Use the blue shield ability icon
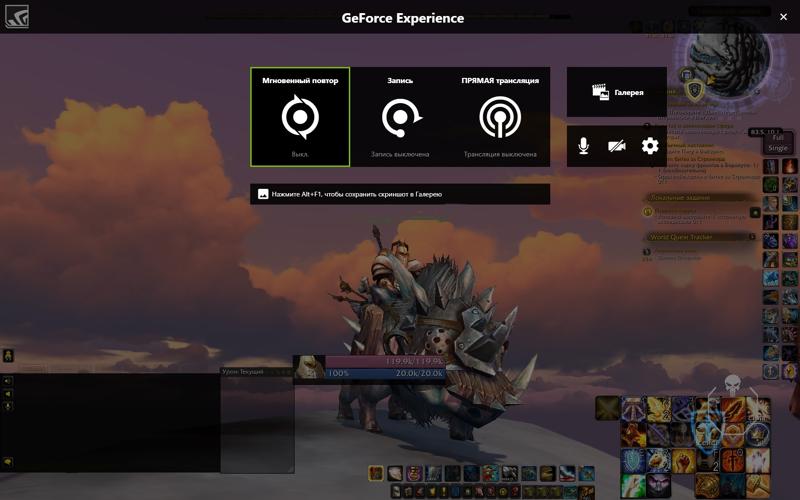The height and width of the screenshot is (500, 800). pyautogui.click(x=633, y=460)
